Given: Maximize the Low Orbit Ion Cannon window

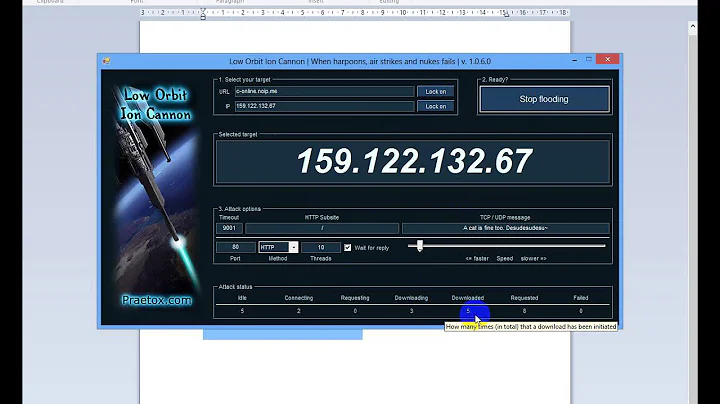Looking at the screenshot, I should tap(589, 60).
